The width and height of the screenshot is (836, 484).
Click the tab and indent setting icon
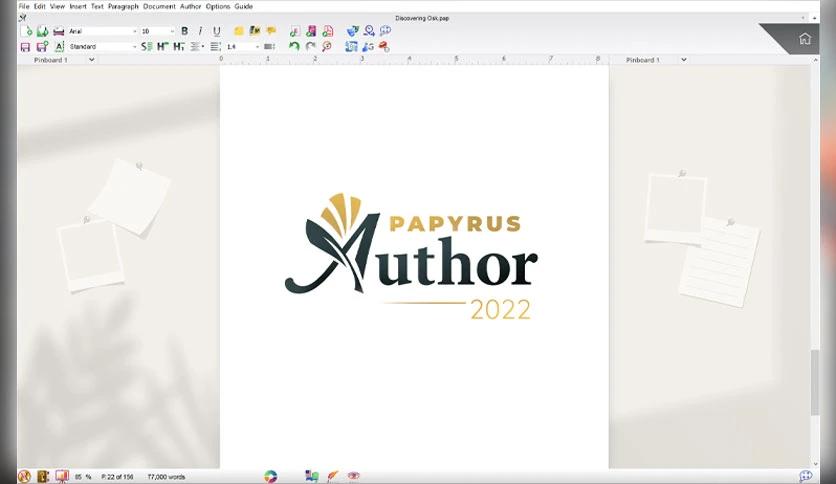(x=270, y=47)
